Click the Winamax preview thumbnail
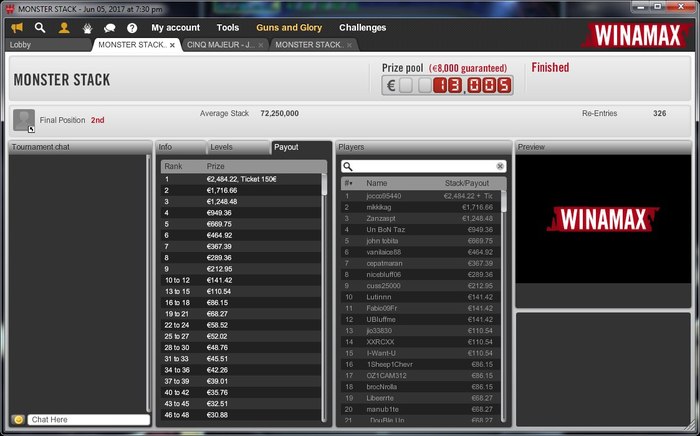Screen dimensions: 700x436 coord(603,219)
